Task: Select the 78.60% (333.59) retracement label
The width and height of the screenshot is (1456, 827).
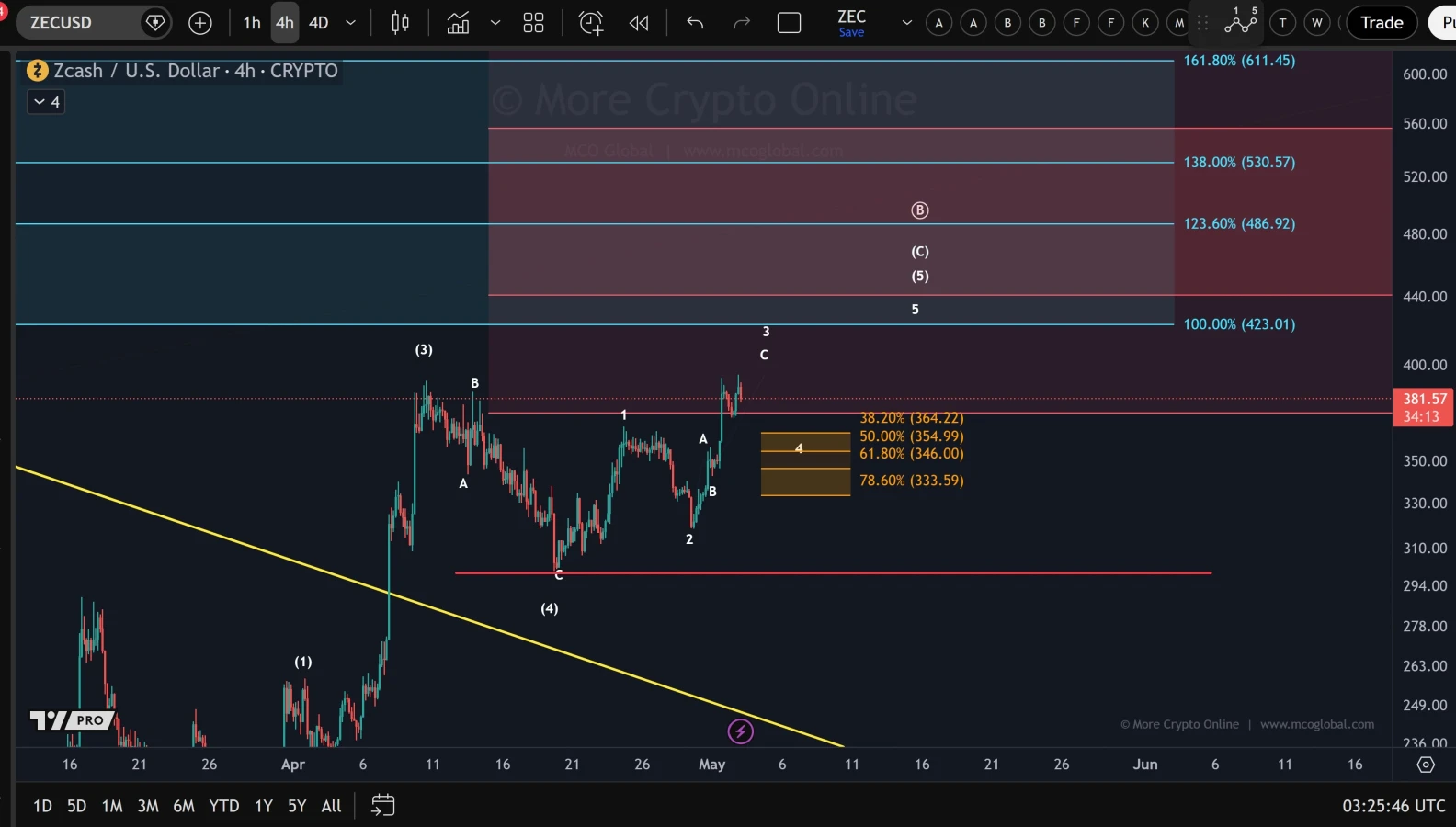Action: (911, 481)
